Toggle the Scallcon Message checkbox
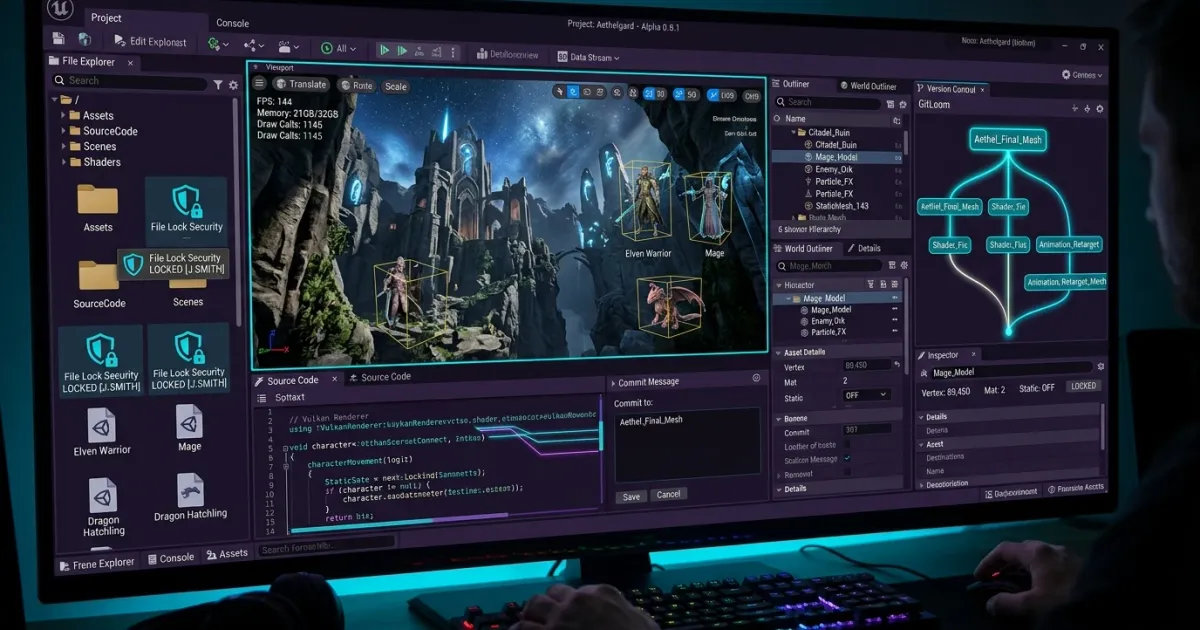Image resolution: width=1200 pixels, height=630 pixels. click(x=847, y=459)
